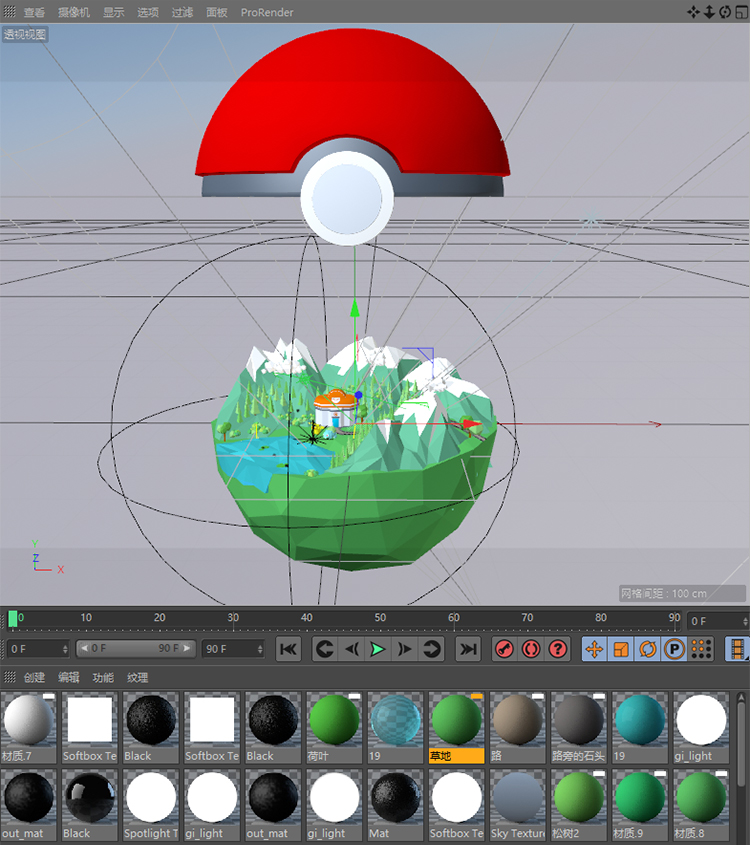The image size is (750, 845).
Task: Open the ProRender menu
Action: 267,12
